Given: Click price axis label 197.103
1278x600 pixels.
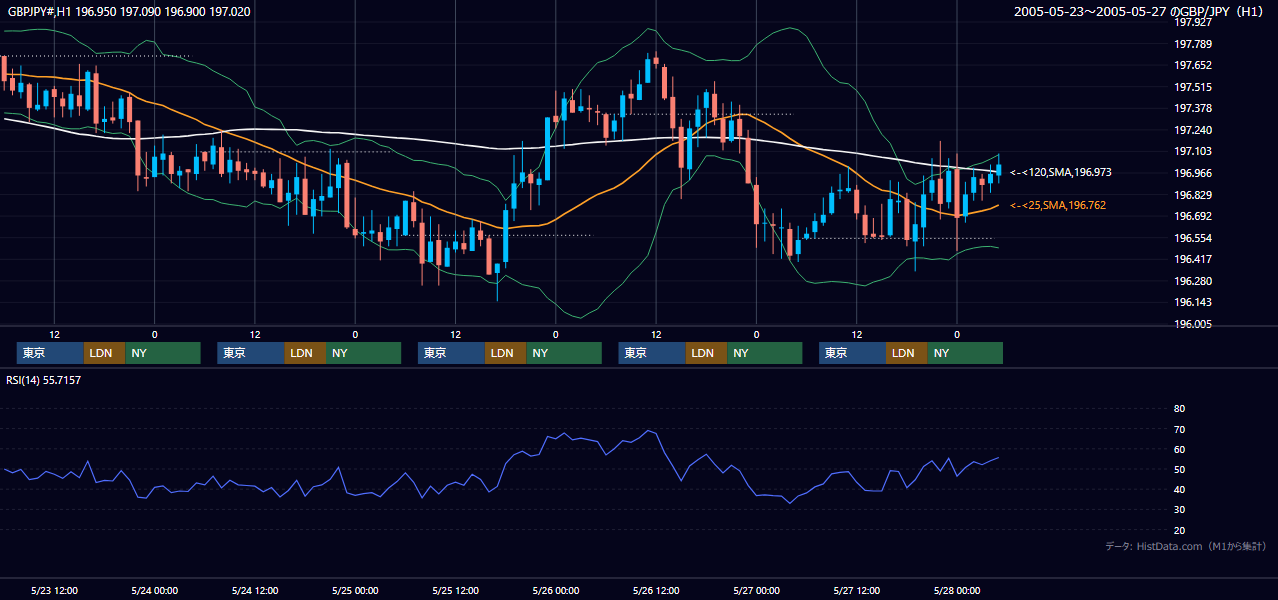Looking at the screenshot, I should (x=1192, y=151).
